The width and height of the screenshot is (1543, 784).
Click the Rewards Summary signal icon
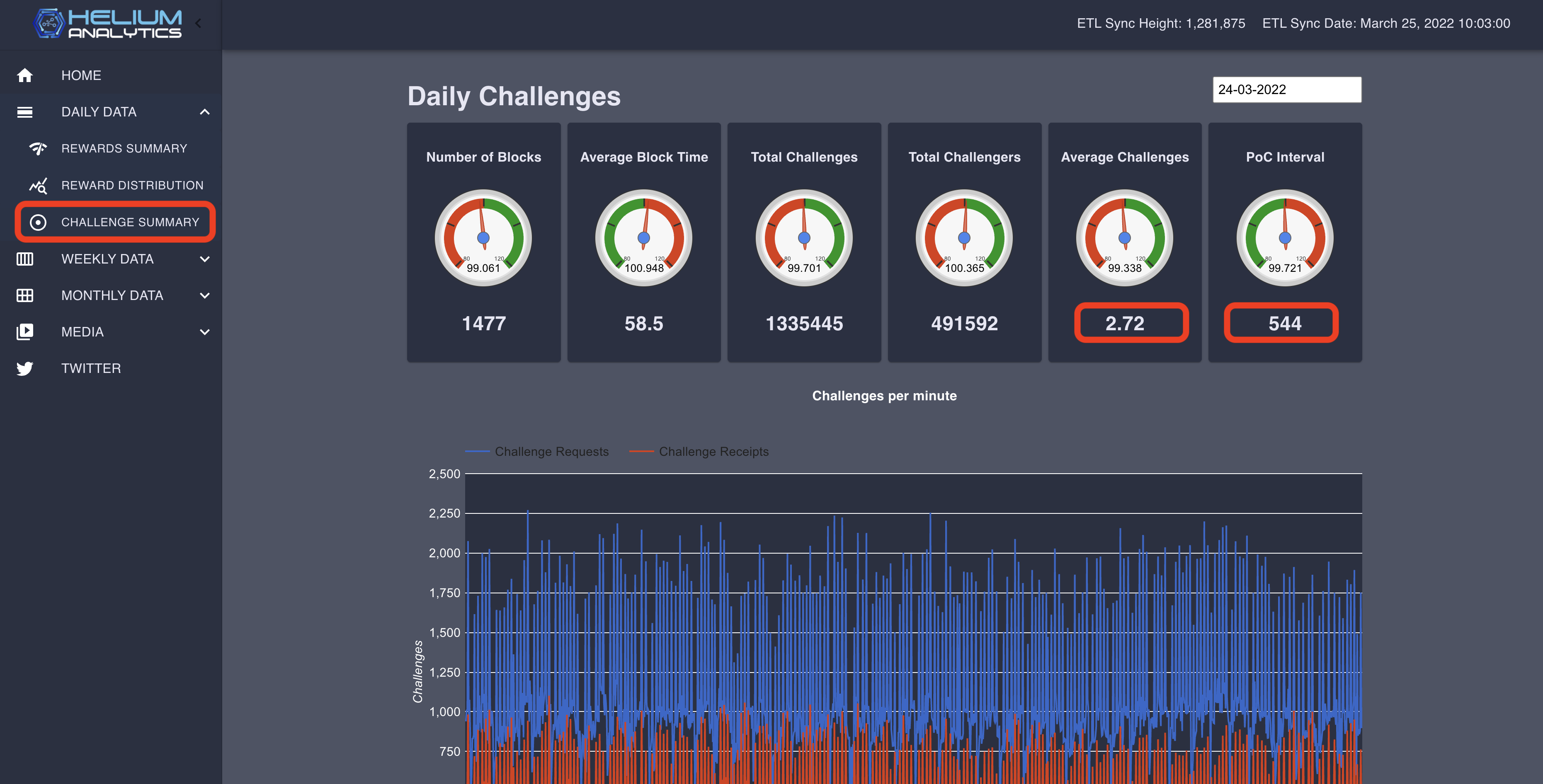point(38,148)
